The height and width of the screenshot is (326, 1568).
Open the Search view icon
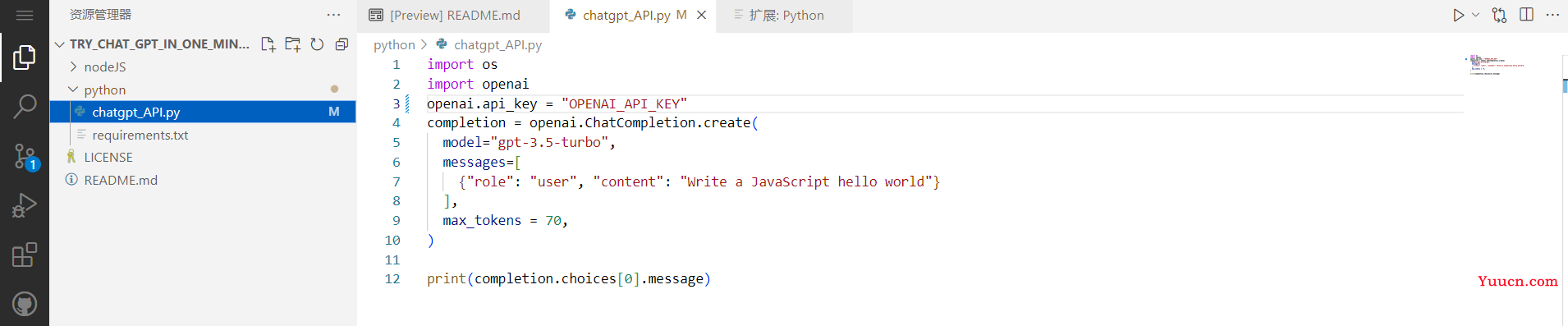pos(25,106)
